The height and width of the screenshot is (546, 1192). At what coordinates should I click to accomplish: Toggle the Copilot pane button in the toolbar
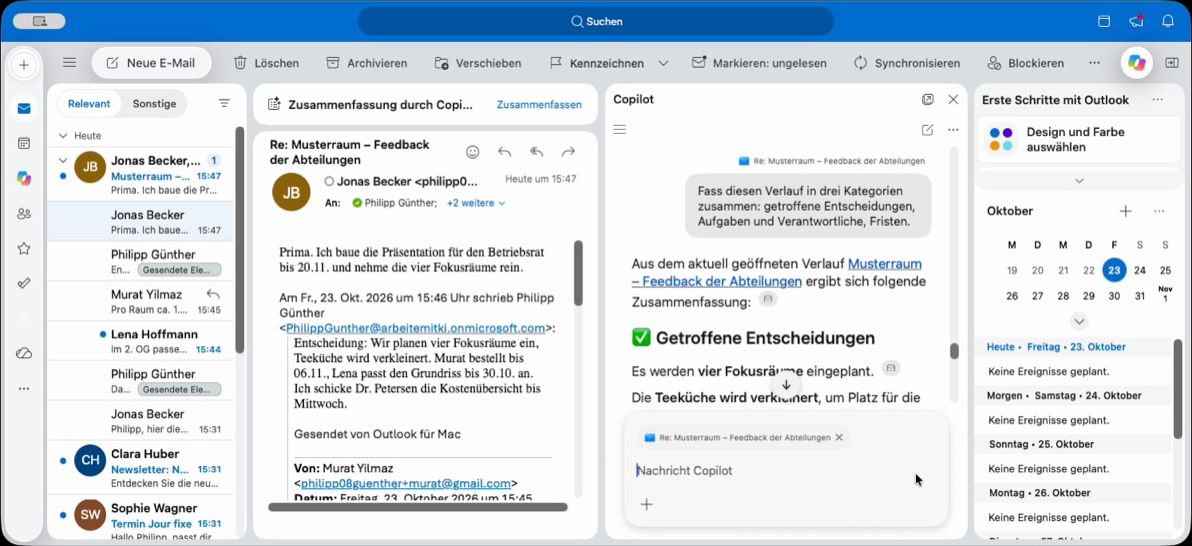click(1137, 63)
